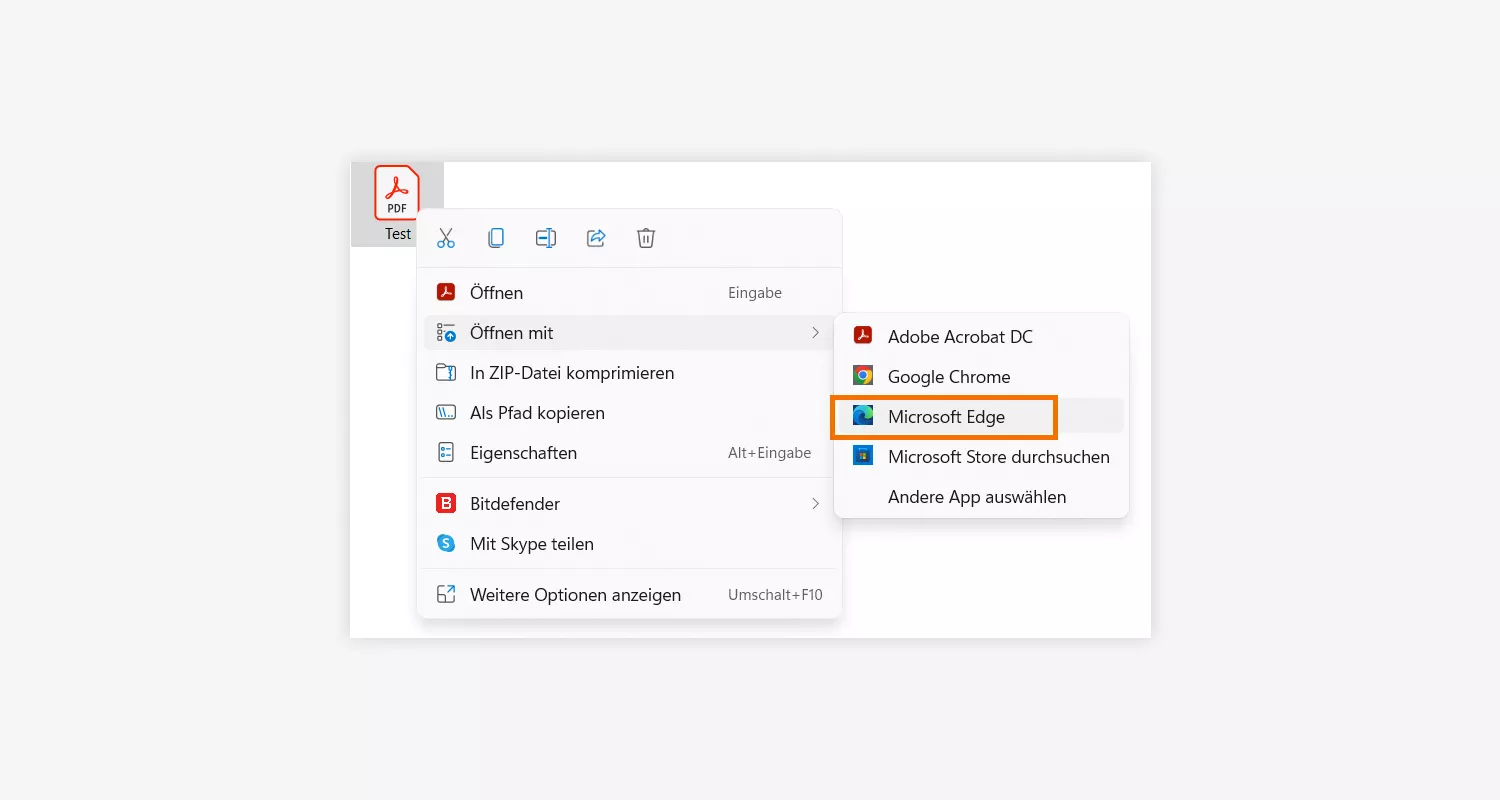
Task: Click the Microsoft Store icon
Action: click(x=863, y=456)
